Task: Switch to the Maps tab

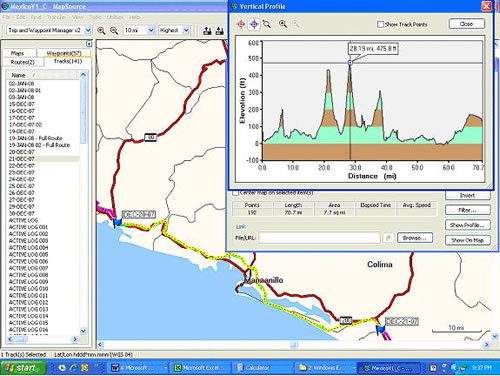Action: point(17,53)
